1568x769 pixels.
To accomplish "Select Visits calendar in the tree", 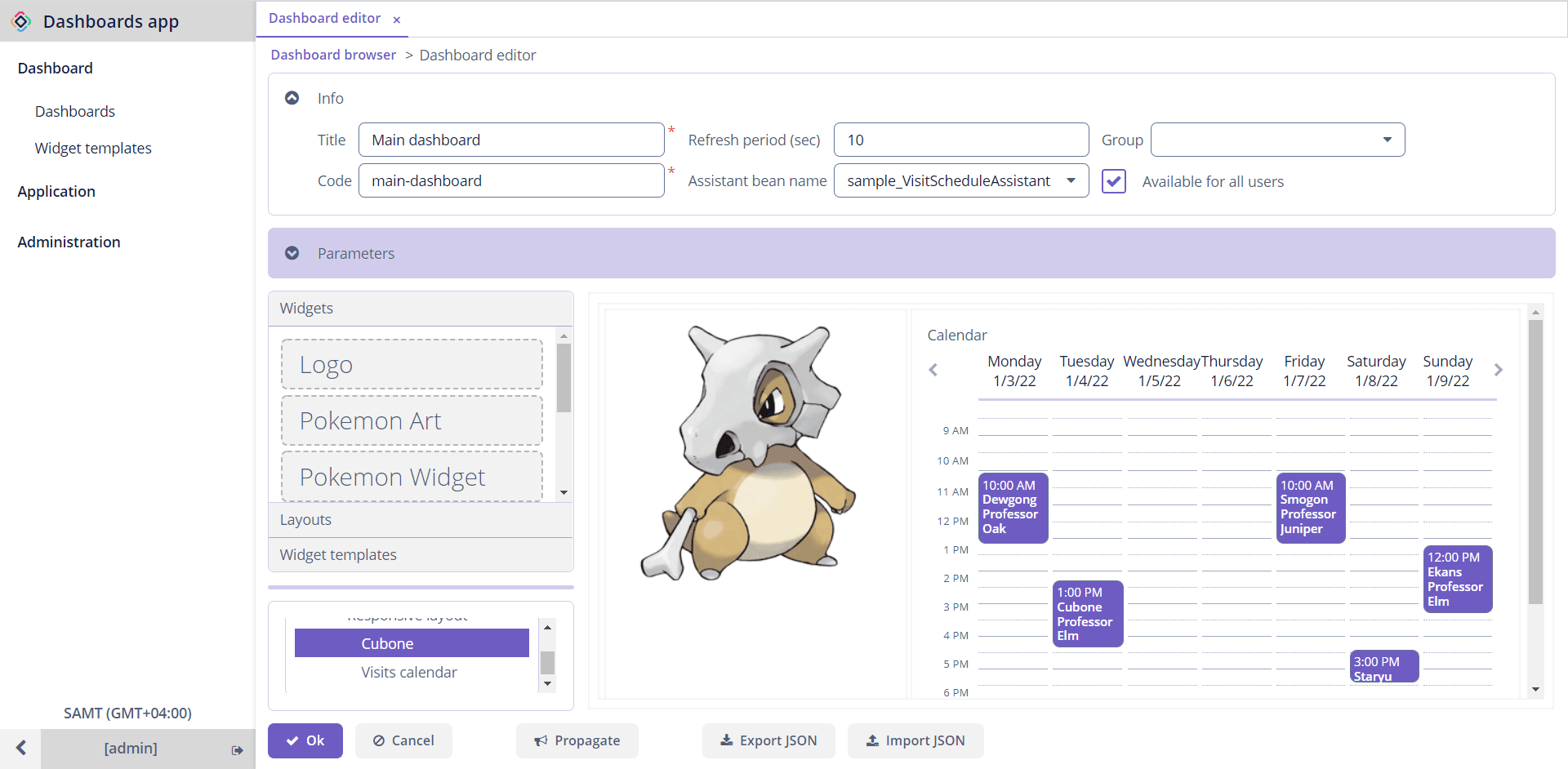I will [x=409, y=672].
